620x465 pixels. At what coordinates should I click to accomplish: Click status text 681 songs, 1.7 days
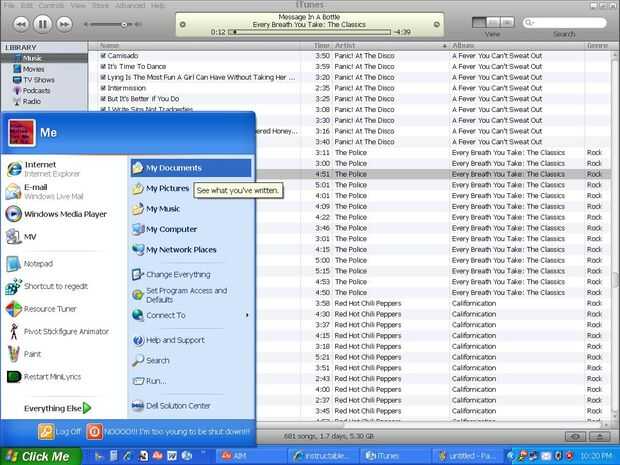click(329, 437)
